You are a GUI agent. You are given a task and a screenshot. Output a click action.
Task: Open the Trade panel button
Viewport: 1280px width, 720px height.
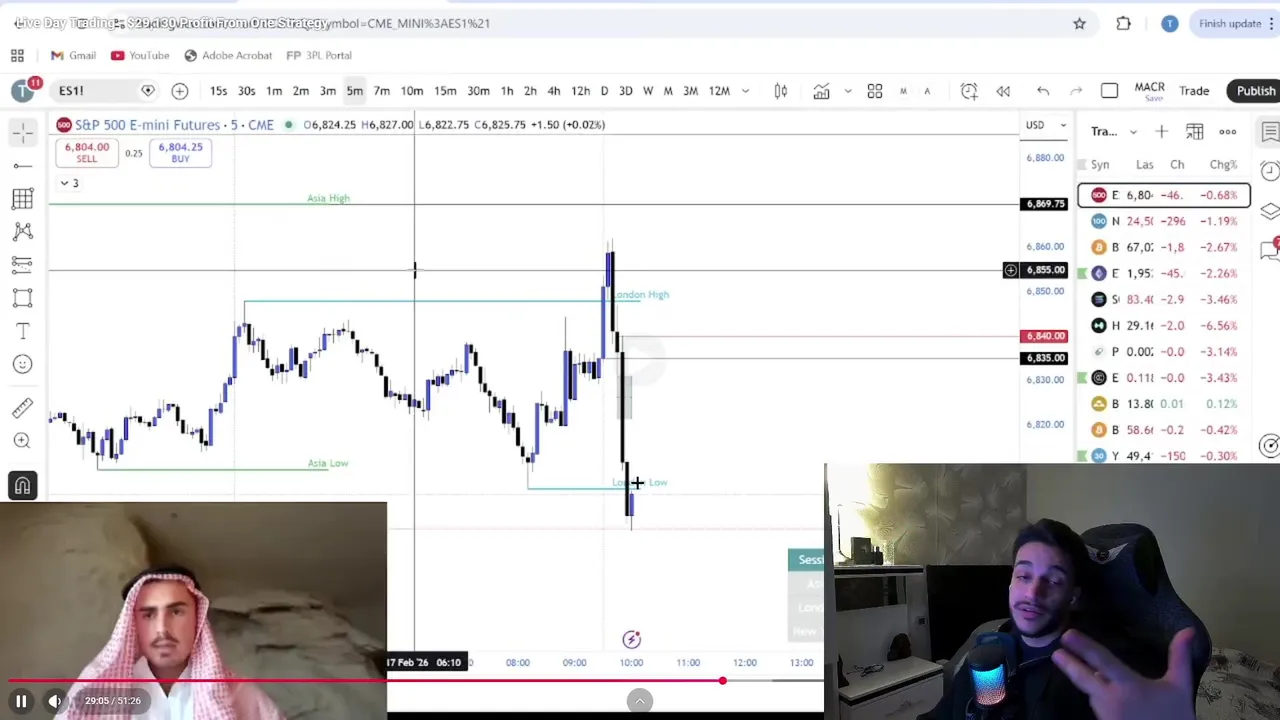1194,91
